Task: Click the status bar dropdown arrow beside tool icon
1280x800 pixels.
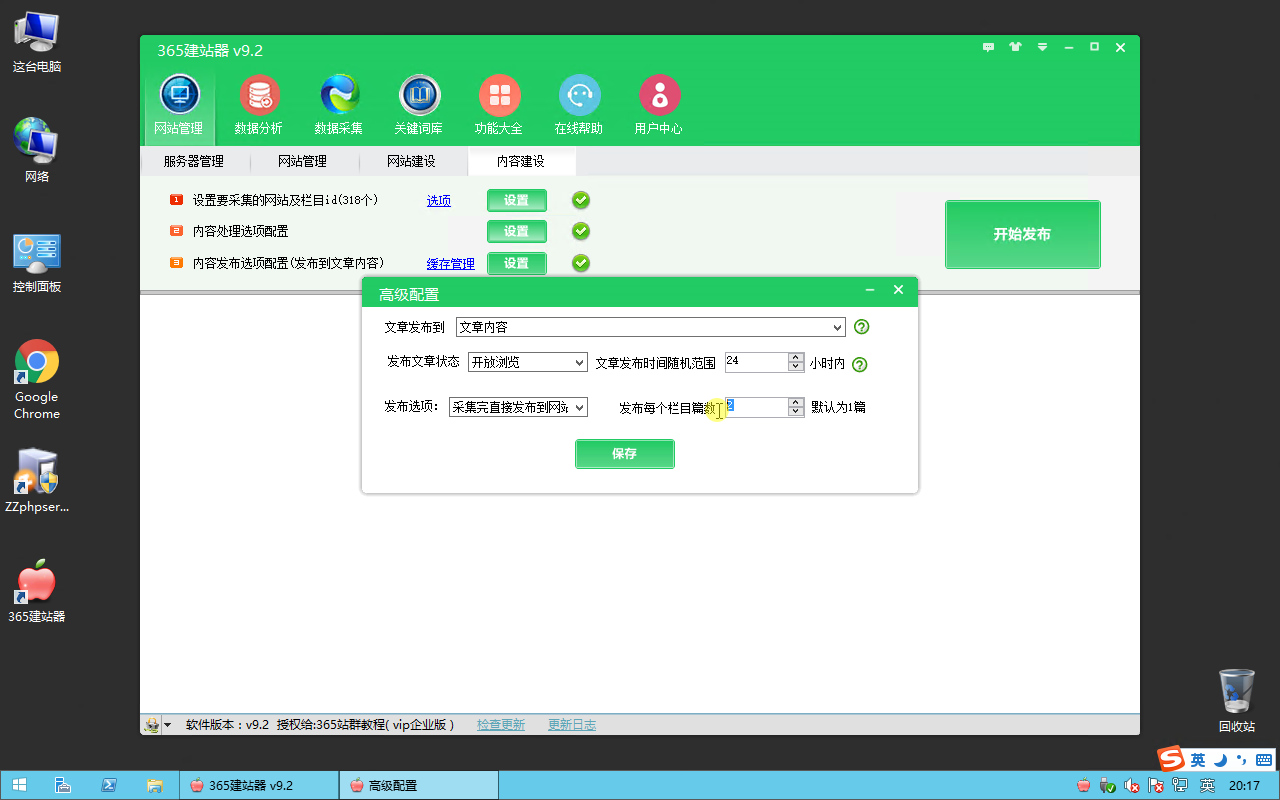Action: point(167,725)
